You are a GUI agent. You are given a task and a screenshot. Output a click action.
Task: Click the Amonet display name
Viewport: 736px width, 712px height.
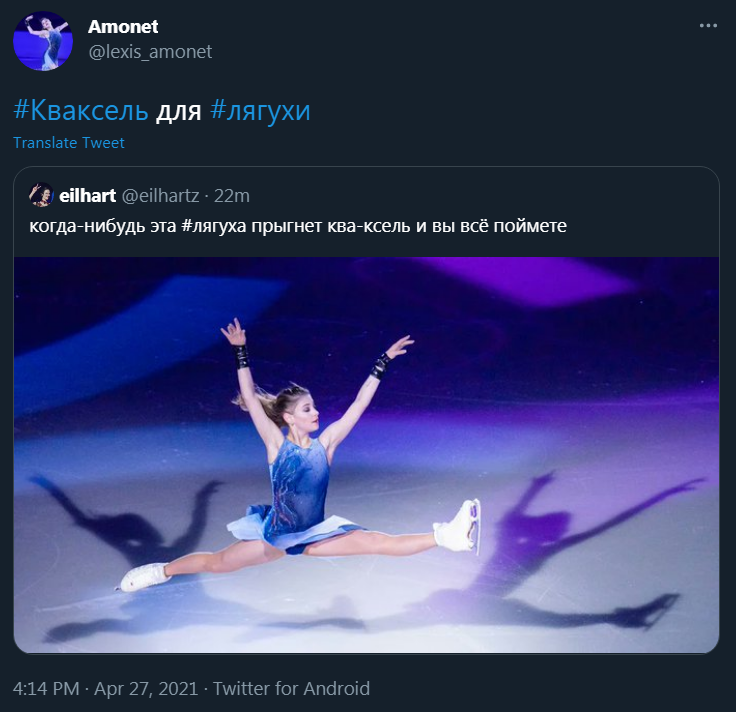(x=123, y=27)
